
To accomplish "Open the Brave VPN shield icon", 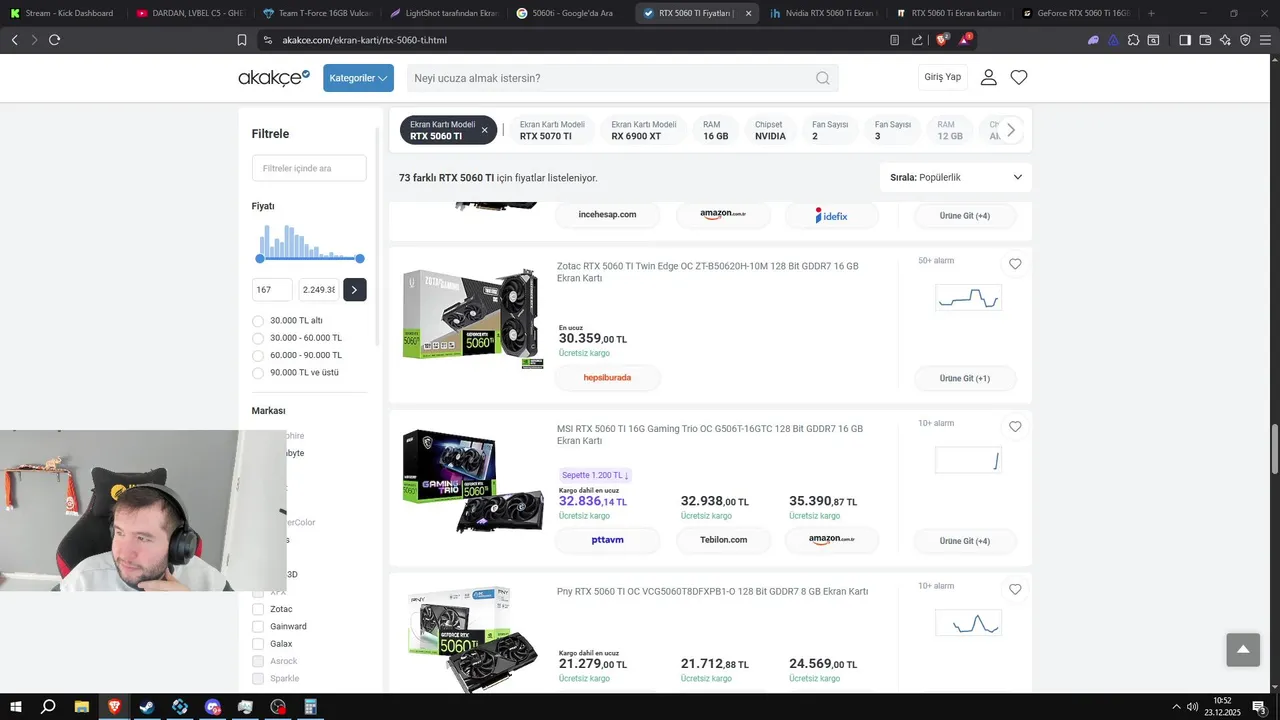I will (1245, 40).
